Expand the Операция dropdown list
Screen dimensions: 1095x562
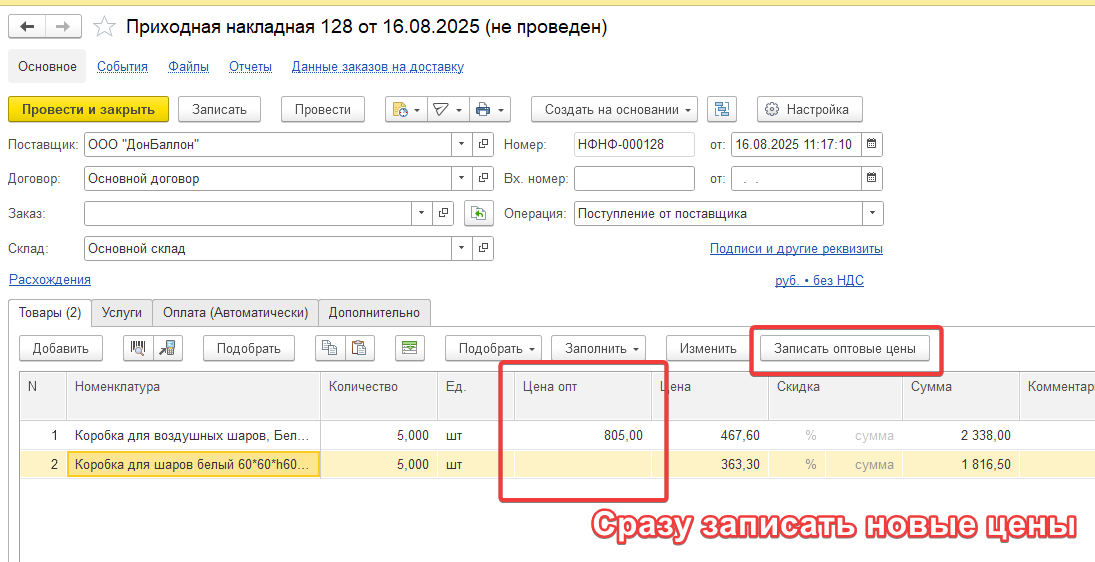pyautogui.click(x=872, y=214)
